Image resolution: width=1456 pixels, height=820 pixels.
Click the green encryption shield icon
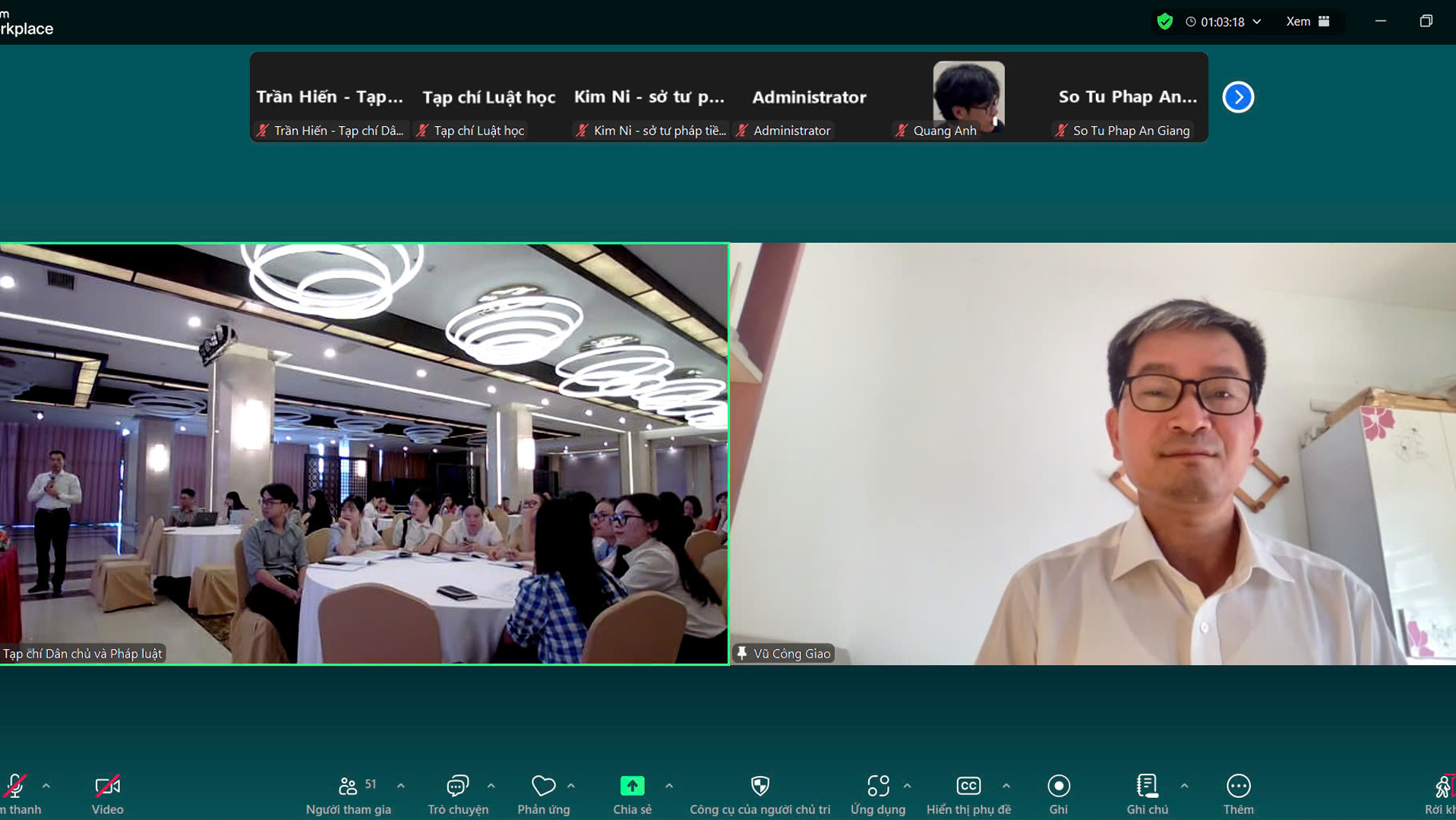point(1164,21)
